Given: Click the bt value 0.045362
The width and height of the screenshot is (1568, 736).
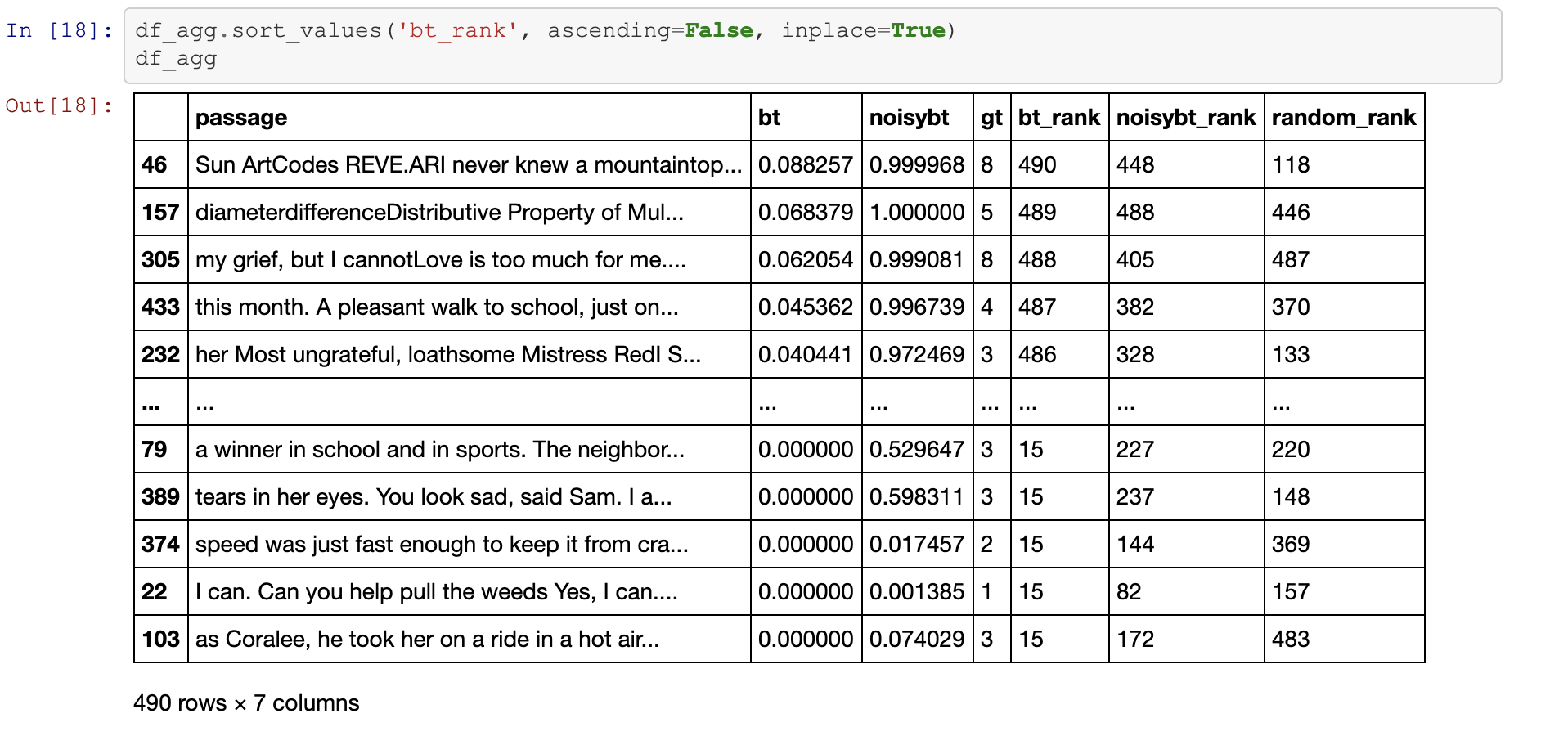Looking at the screenshot, I should (x=805, y=307).
